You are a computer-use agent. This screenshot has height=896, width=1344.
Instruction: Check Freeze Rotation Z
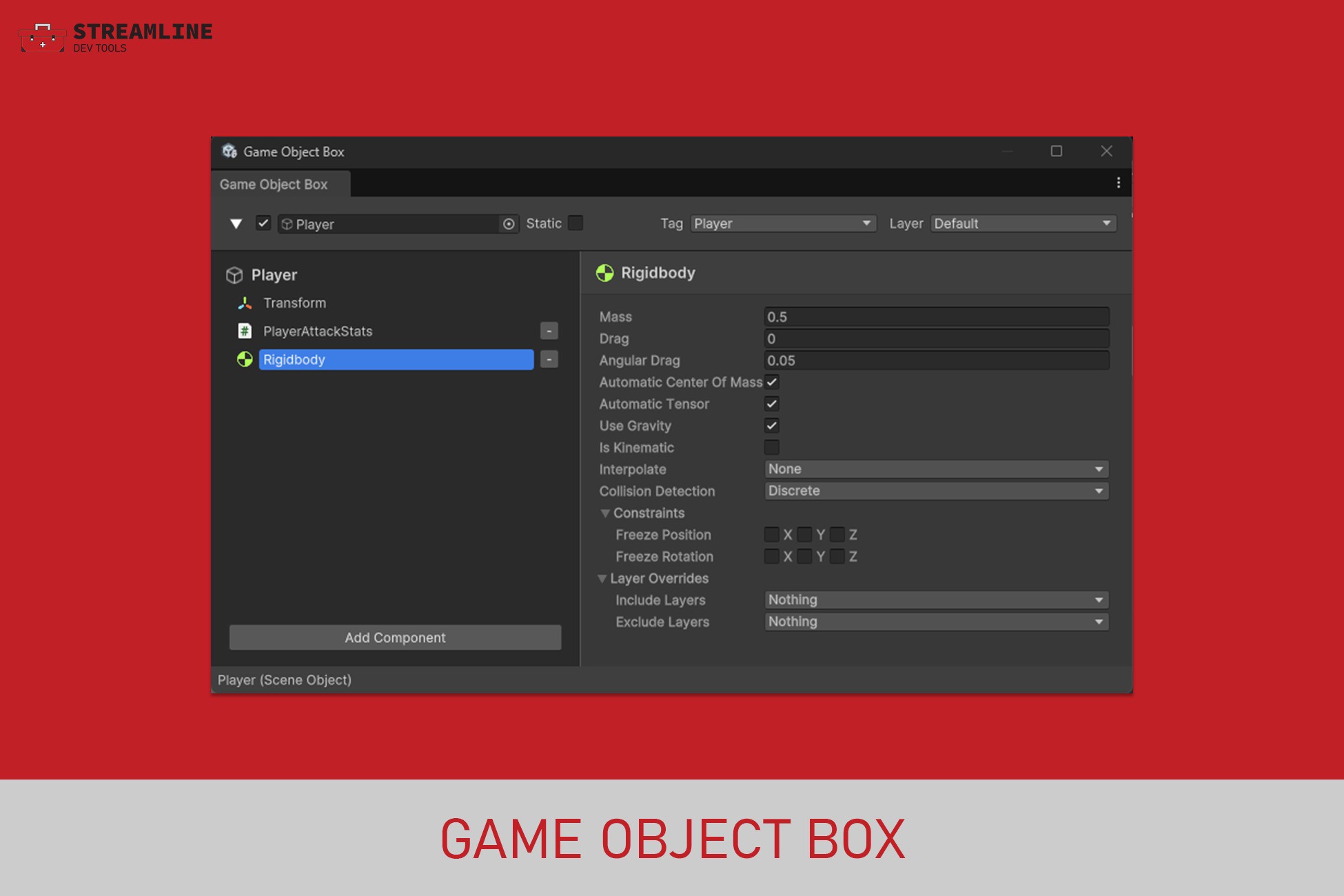coord(837,556)
